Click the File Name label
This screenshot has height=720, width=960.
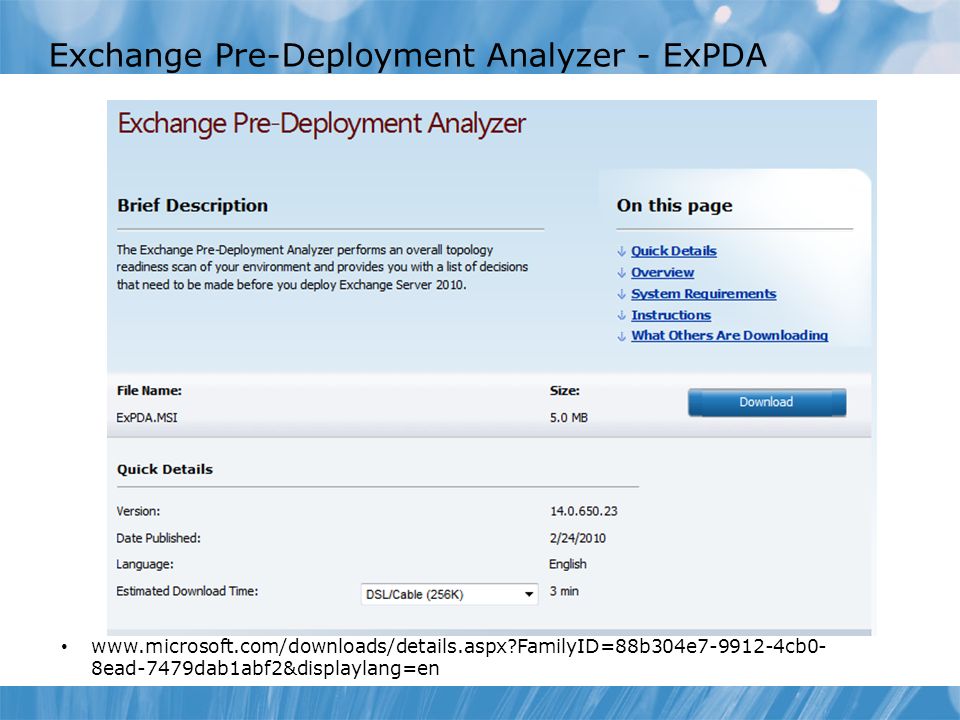tap(149, 391)
